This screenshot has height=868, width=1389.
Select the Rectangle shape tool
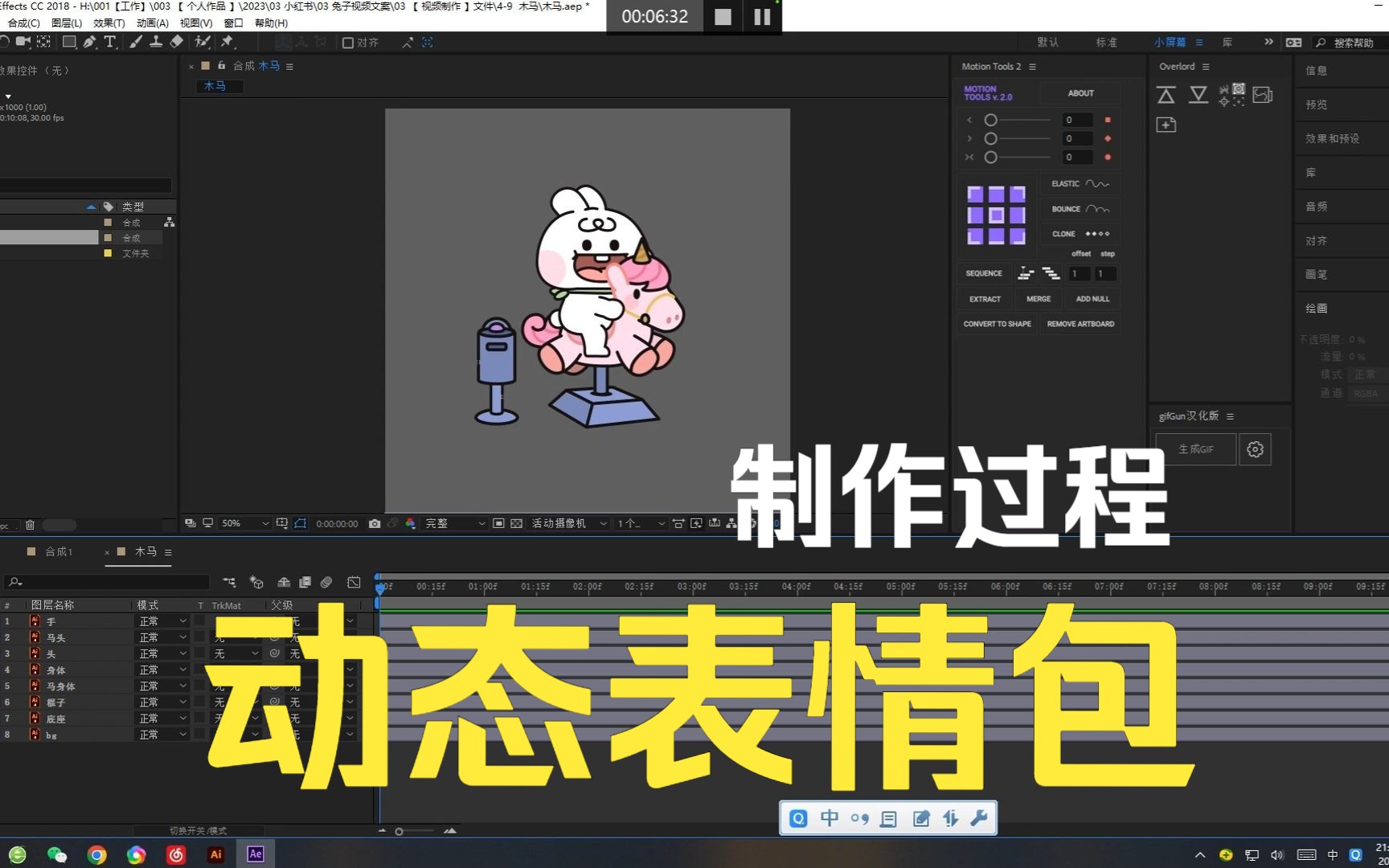(x=69, y=42)
